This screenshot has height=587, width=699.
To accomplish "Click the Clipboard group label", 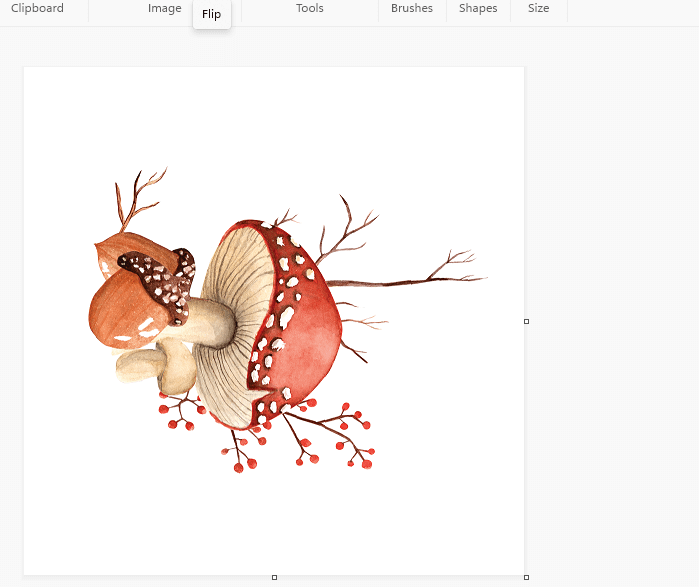I will click(x=37, y=8).
